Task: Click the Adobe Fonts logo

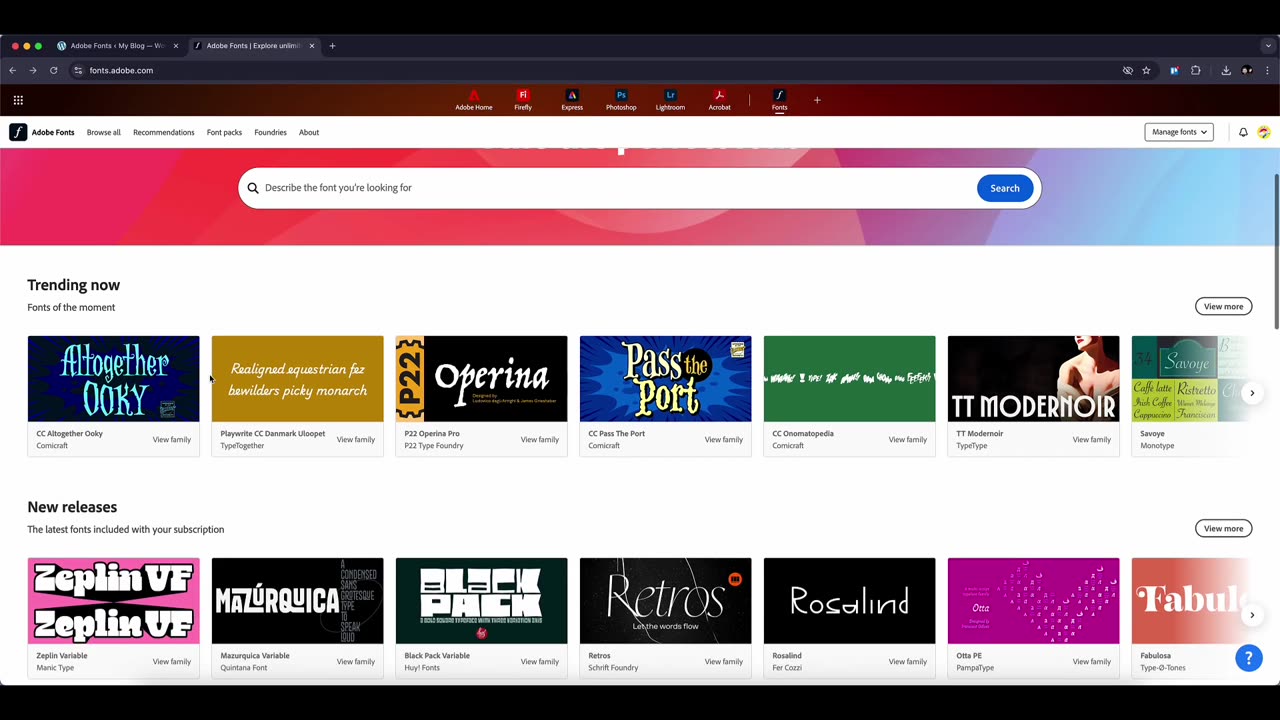Action: click(x=42, y=132)
